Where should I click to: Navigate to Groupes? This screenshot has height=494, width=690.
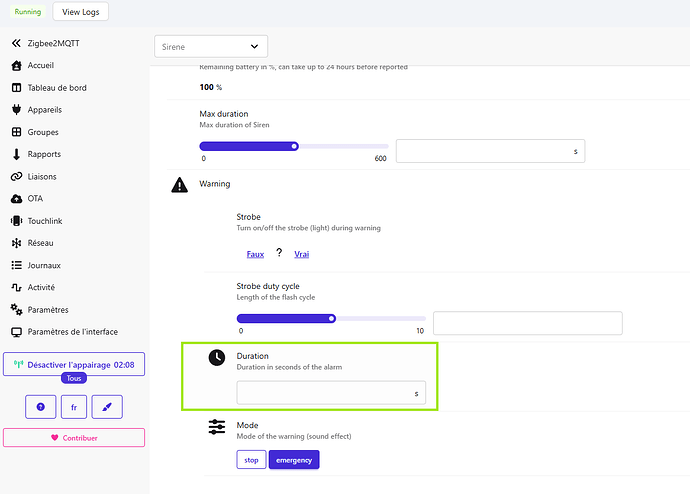43,132
